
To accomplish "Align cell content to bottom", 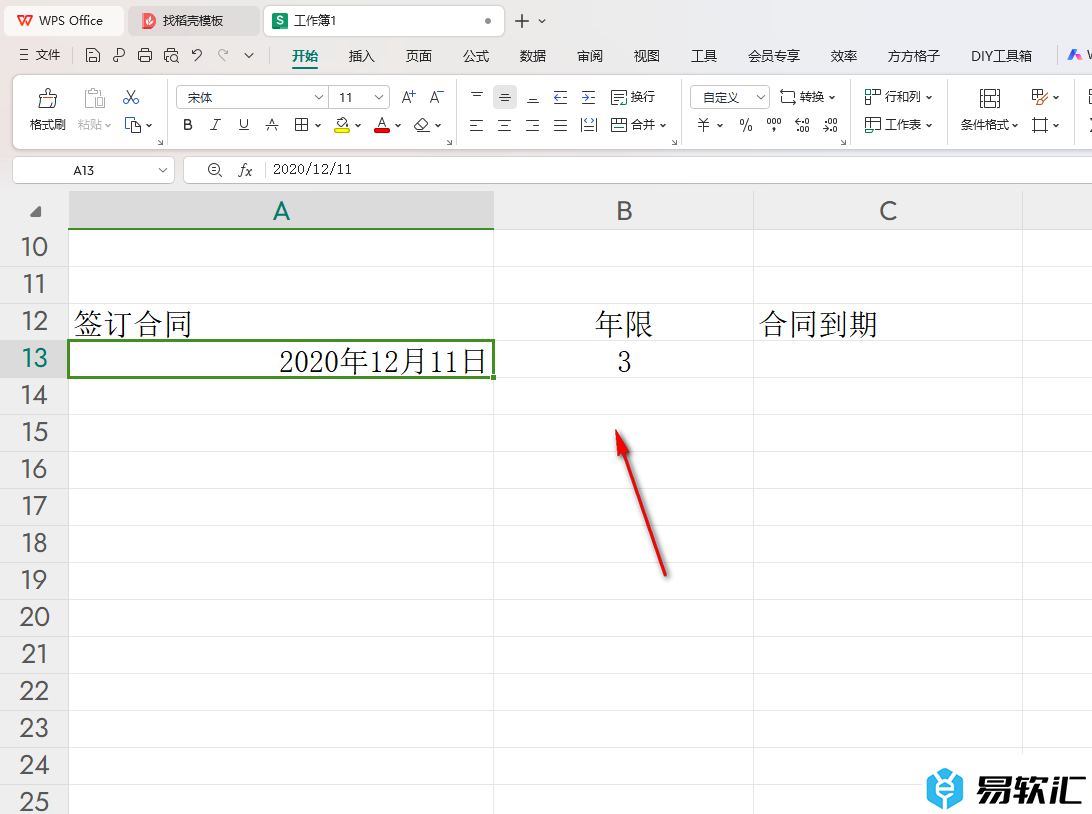I will [x=533, y=97].
